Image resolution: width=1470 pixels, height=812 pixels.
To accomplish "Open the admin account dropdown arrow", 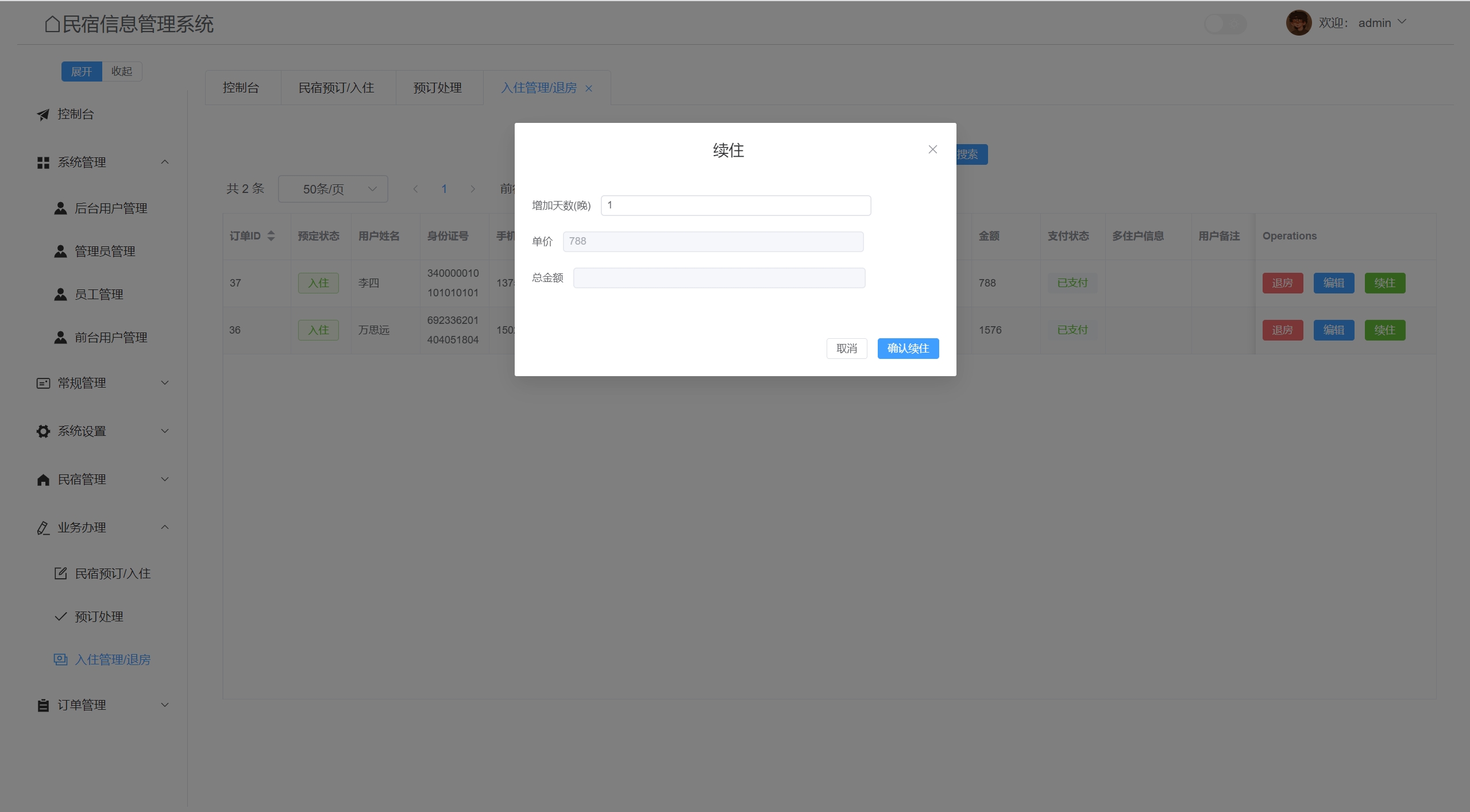I will pos(1402,22).
